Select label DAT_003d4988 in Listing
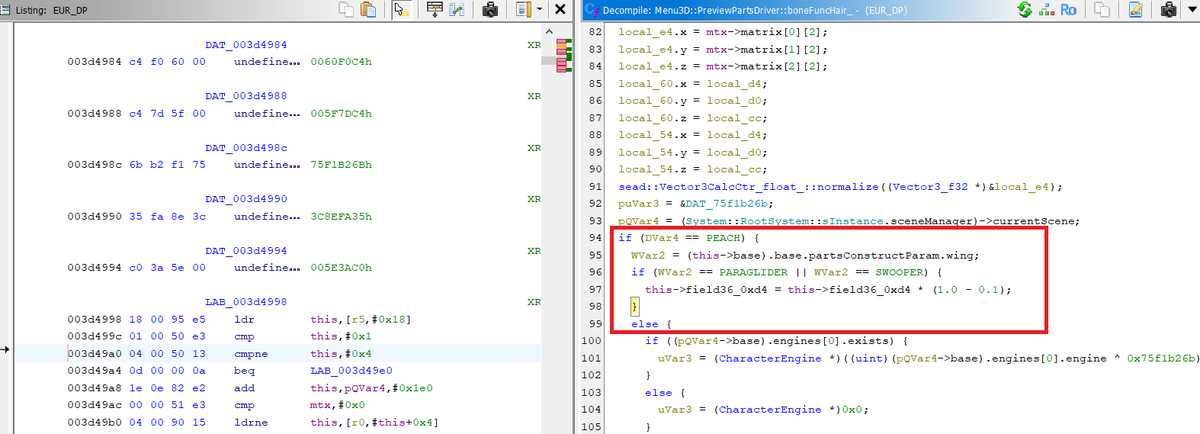The width and height of the screenshot is (1200, 434). [x=245, y=96]
